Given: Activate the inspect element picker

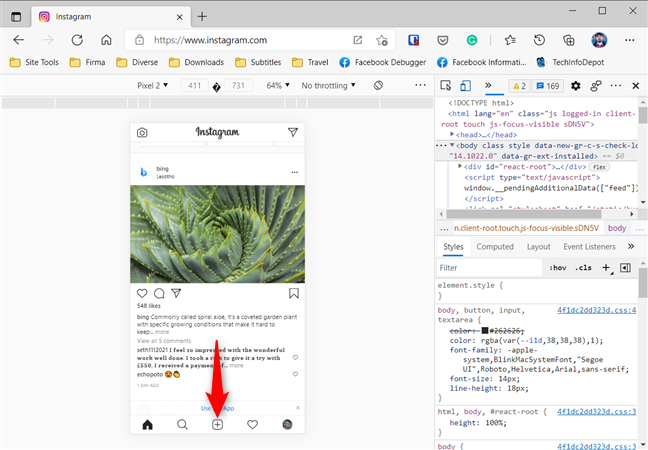Looking at the screenshot, I should pos(446,86).
